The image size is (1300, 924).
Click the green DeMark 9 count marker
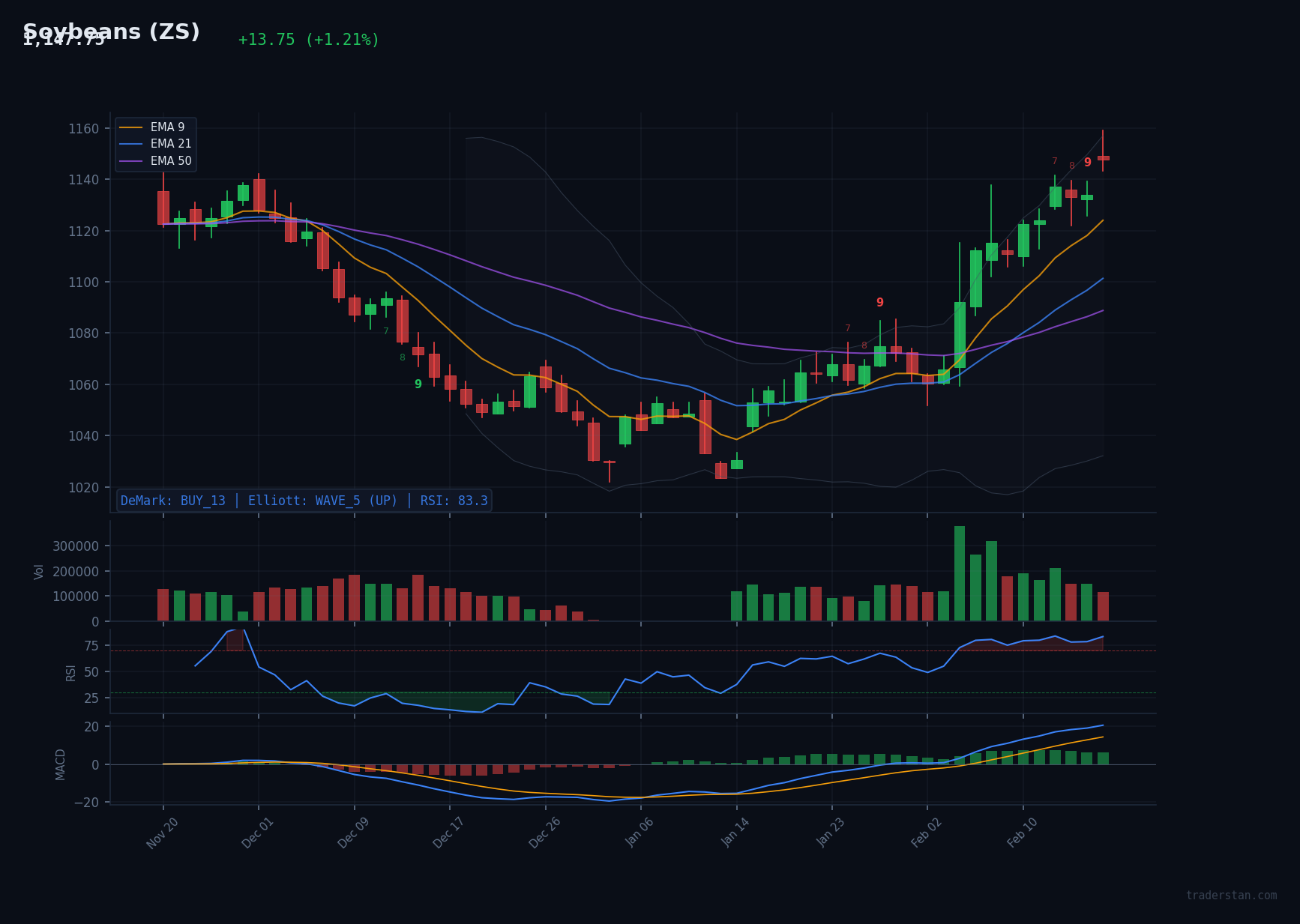pos(418,384)
